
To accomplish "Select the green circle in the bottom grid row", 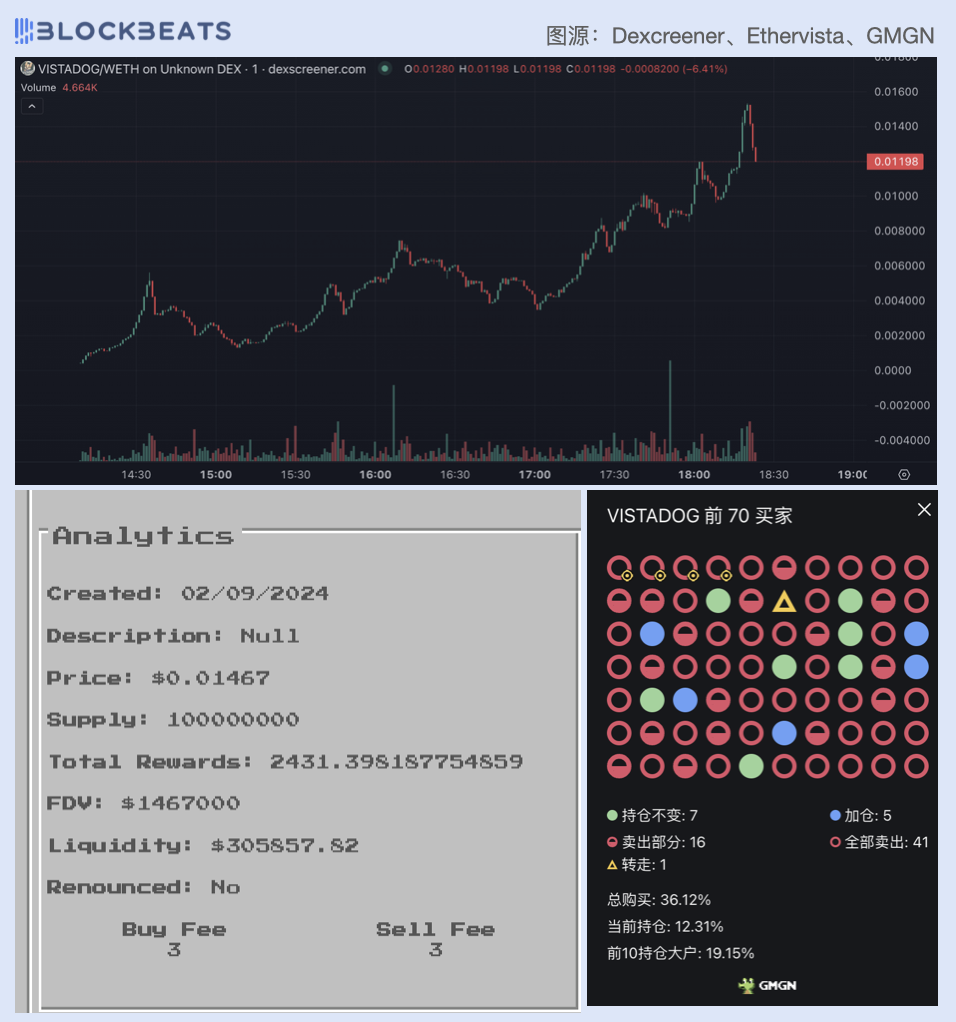I will coord(751,766).
